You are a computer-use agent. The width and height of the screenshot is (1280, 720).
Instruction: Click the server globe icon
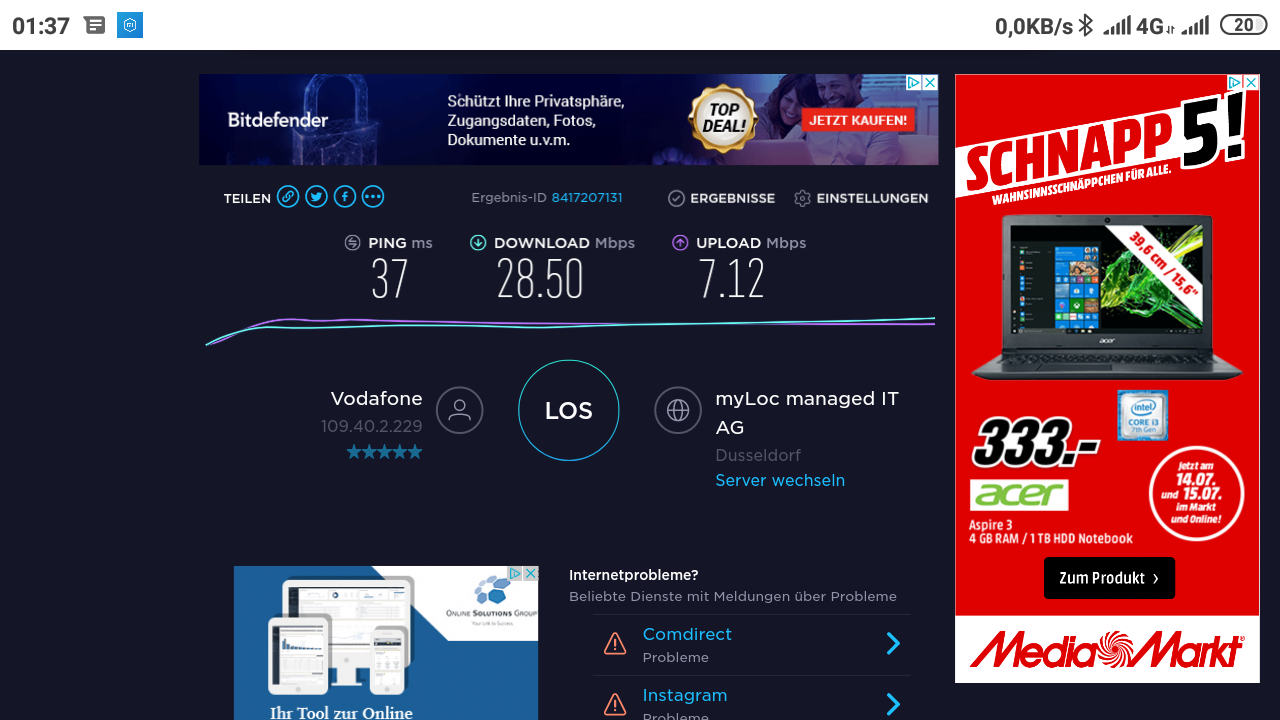tap(678, 410)
